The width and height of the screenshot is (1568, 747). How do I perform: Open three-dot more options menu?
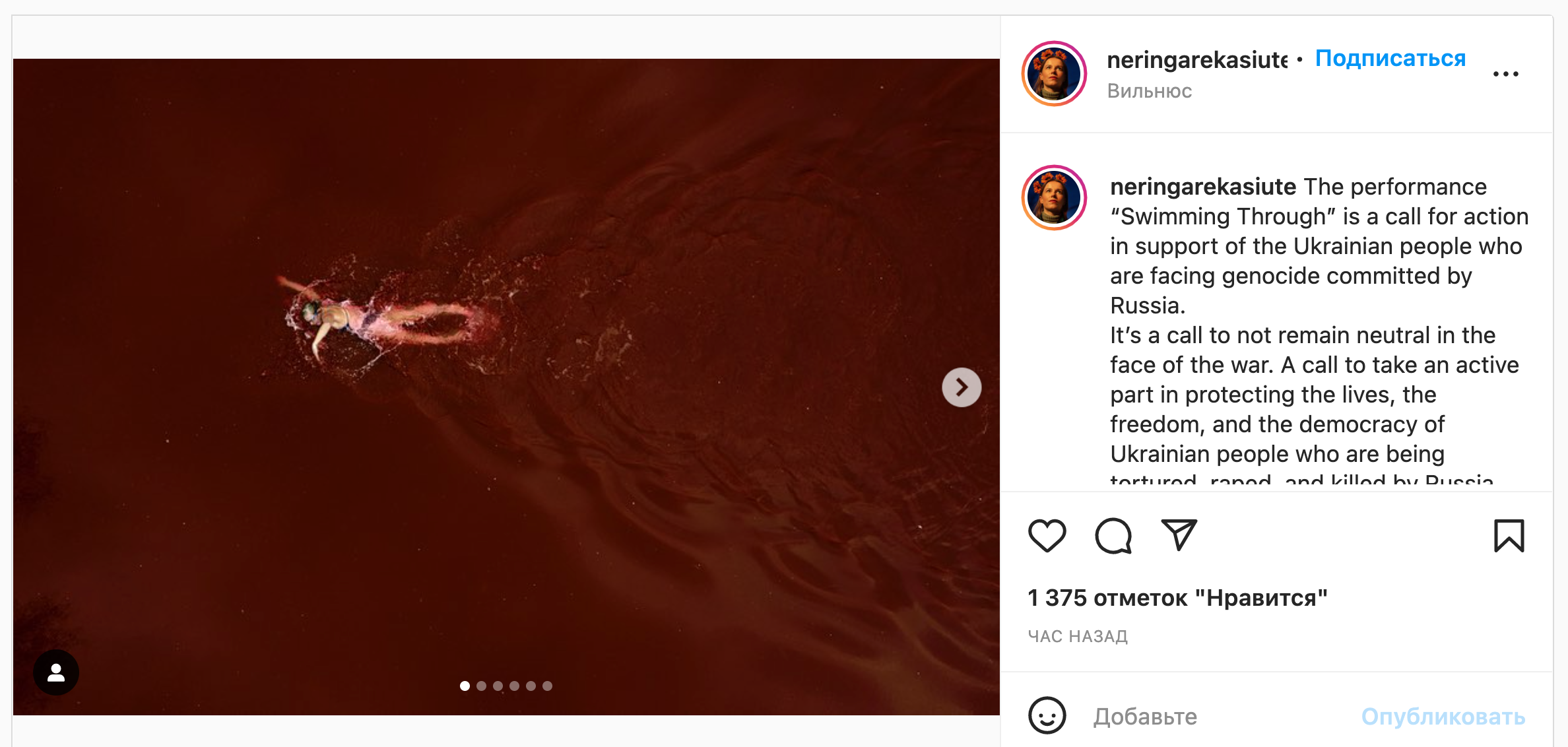[x=1506, y=74]
